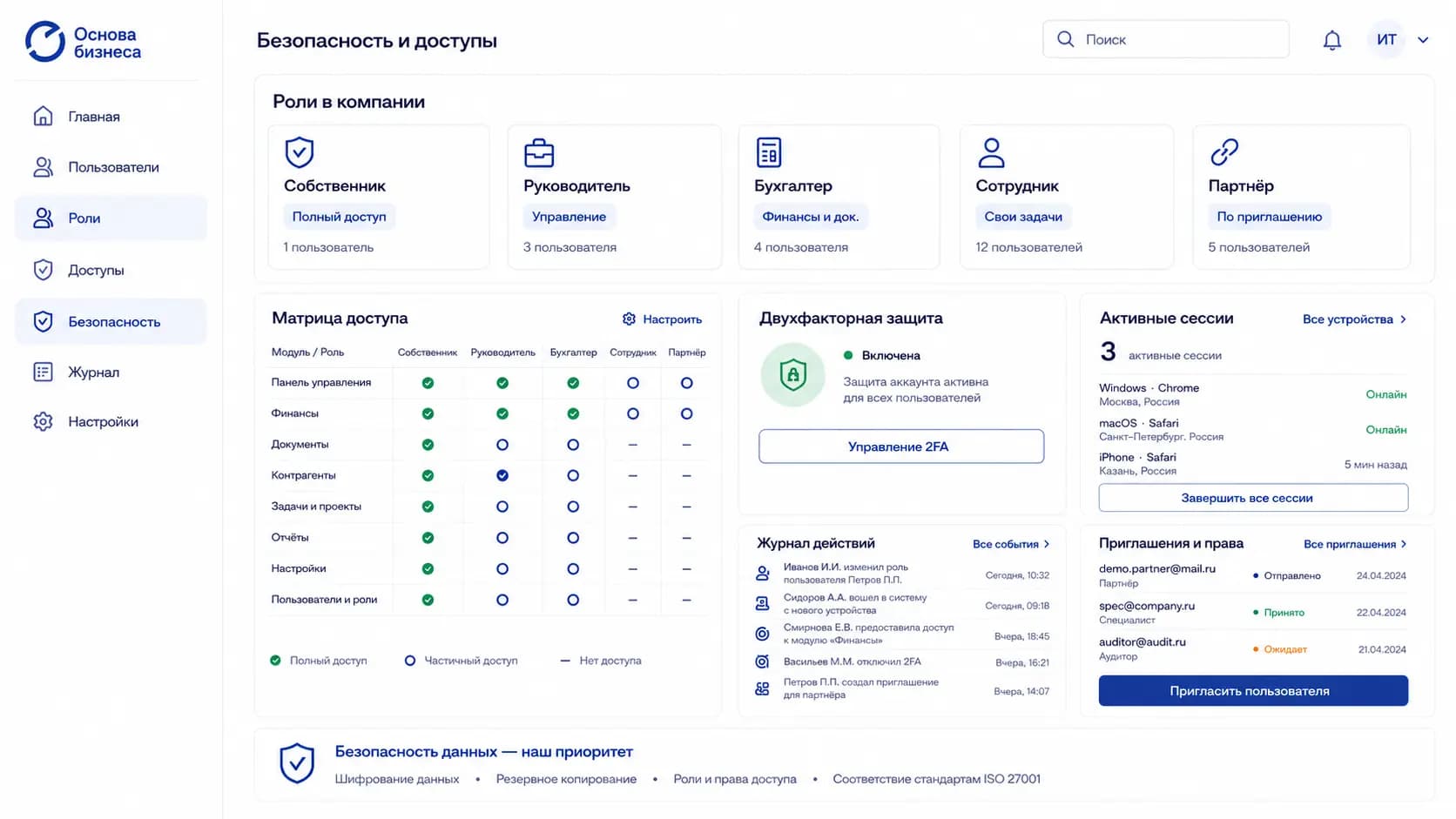Screen dimensions: 1456x819
Task: Click the Управление tag on Руководитель
Action: pyautogui.click(x=569, y=217)
